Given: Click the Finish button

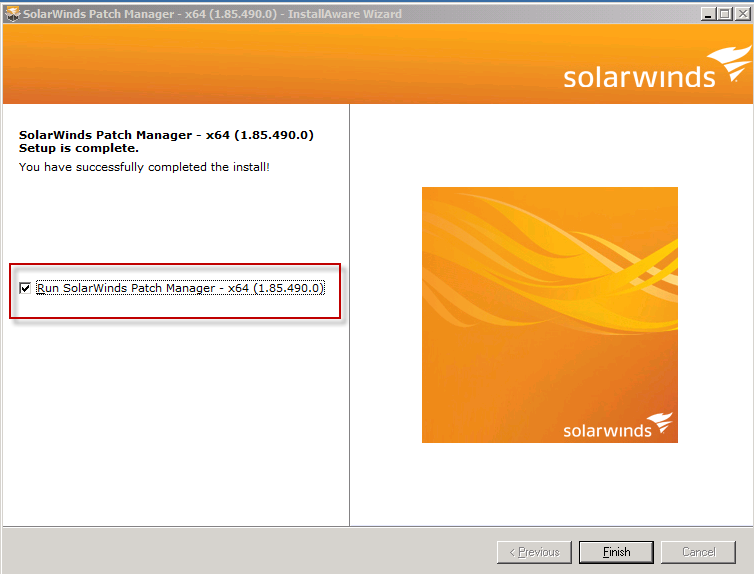Looking at the screenshot, I should [x=616, y=552].
